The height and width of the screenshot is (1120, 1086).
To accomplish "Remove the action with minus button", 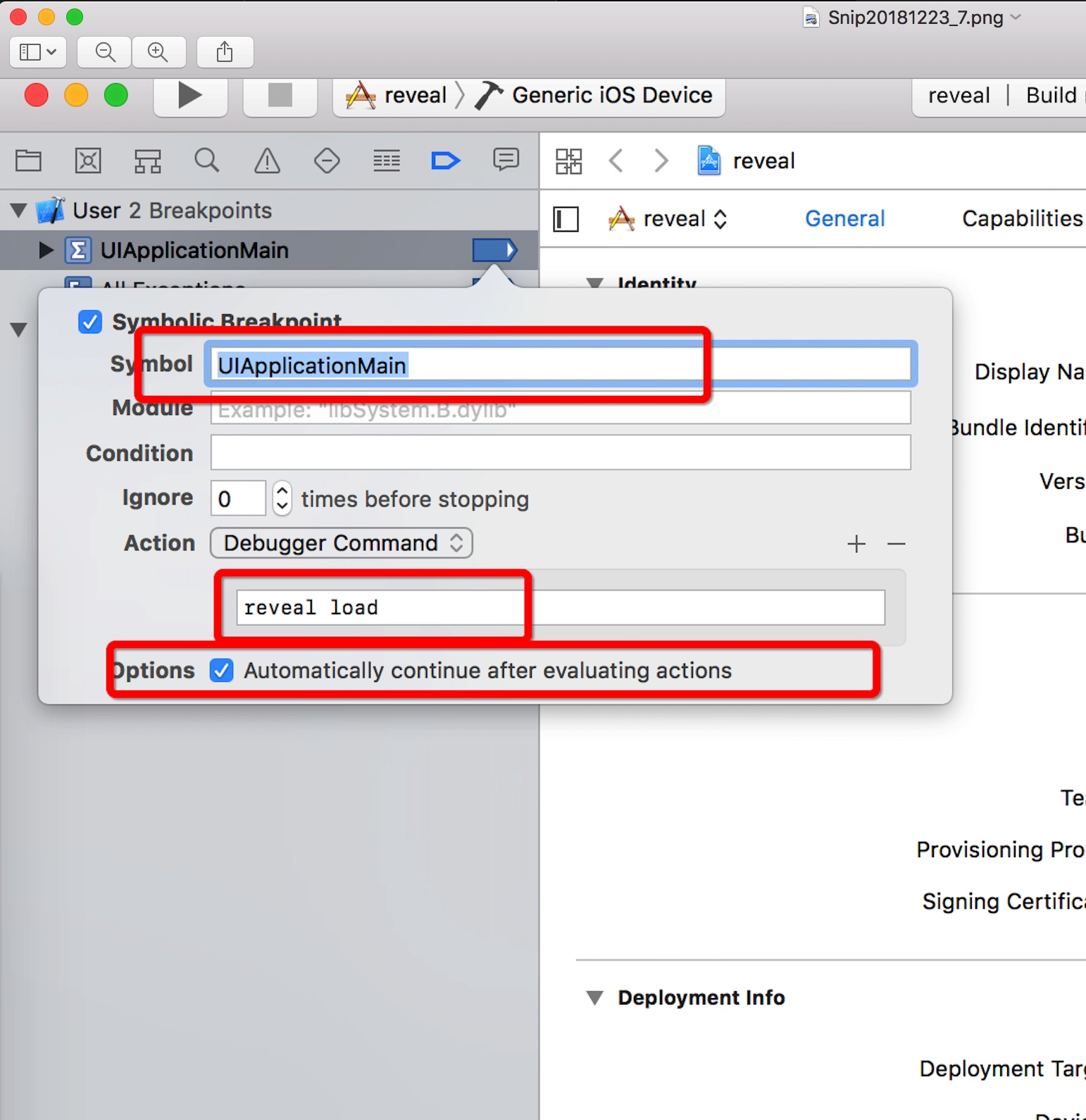I will coord(896,544).
